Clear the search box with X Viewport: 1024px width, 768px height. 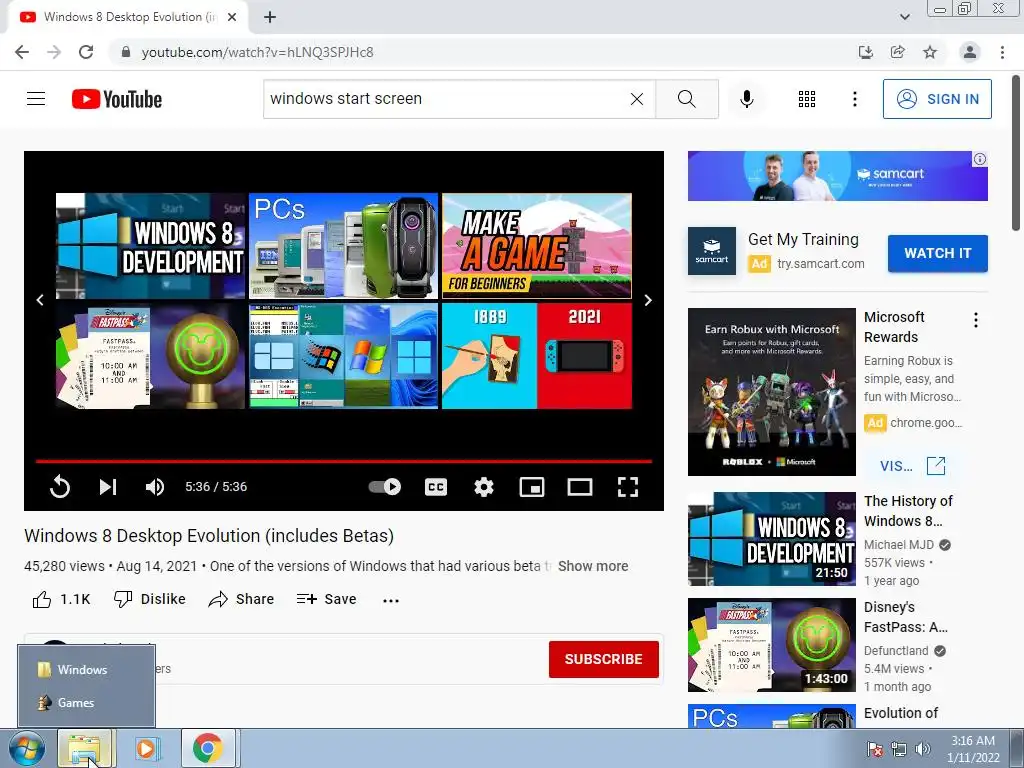(637, 99)
